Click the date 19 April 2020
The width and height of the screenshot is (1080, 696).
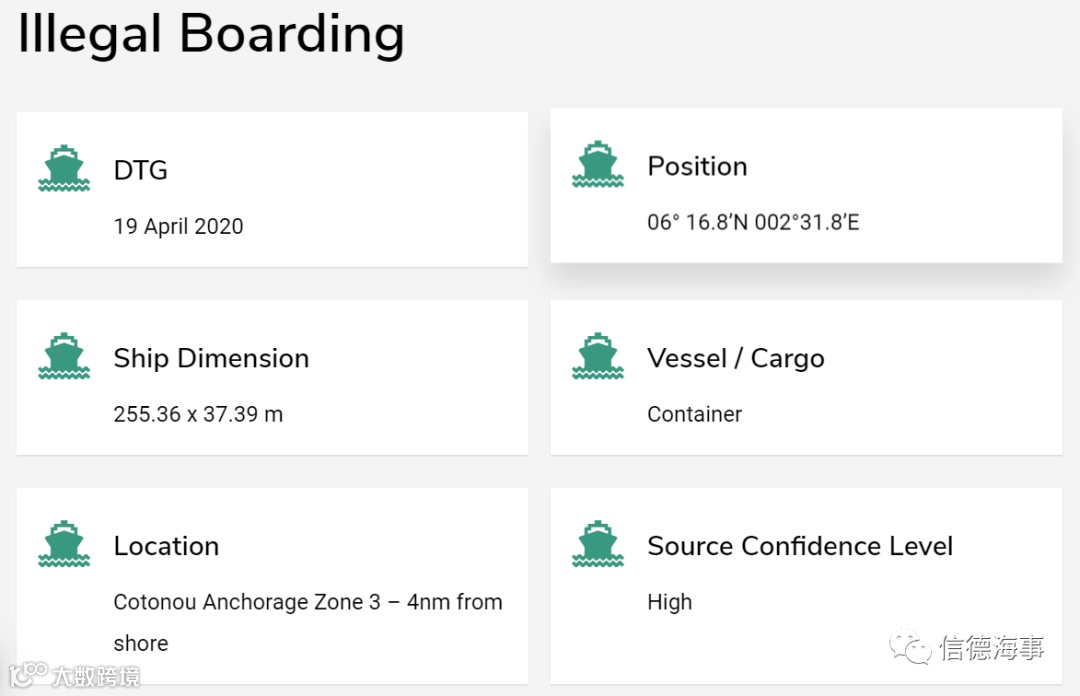pos(179,226)
